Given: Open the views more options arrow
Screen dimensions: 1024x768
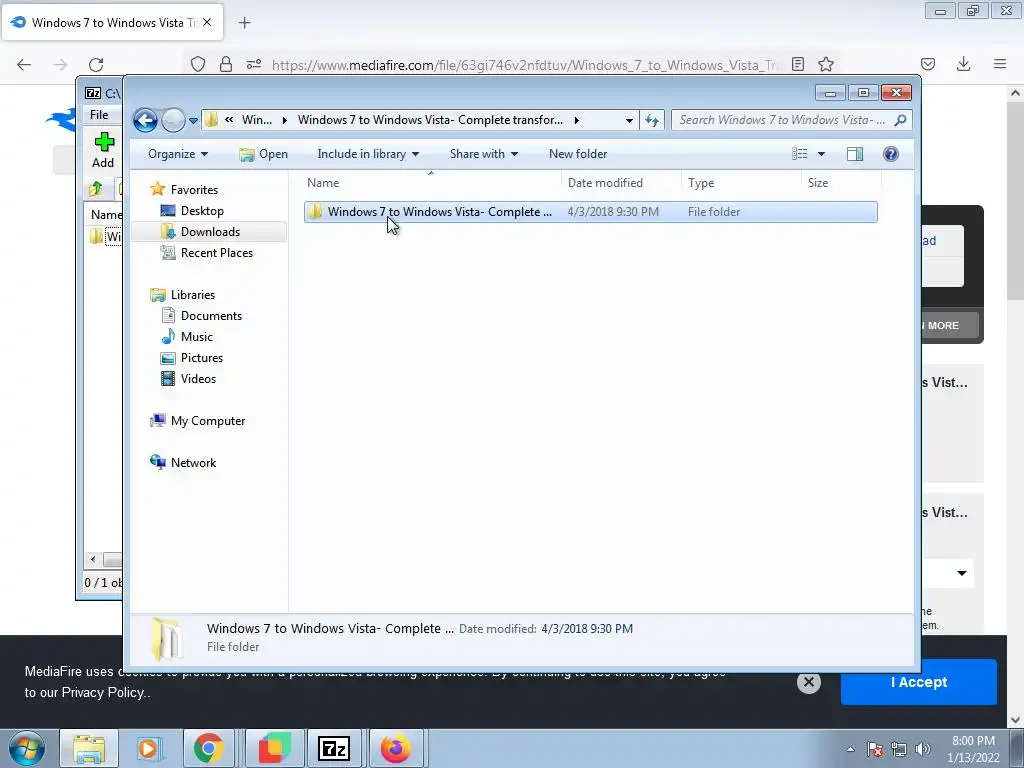Looking at the screenshot, I should coord(822,154).
